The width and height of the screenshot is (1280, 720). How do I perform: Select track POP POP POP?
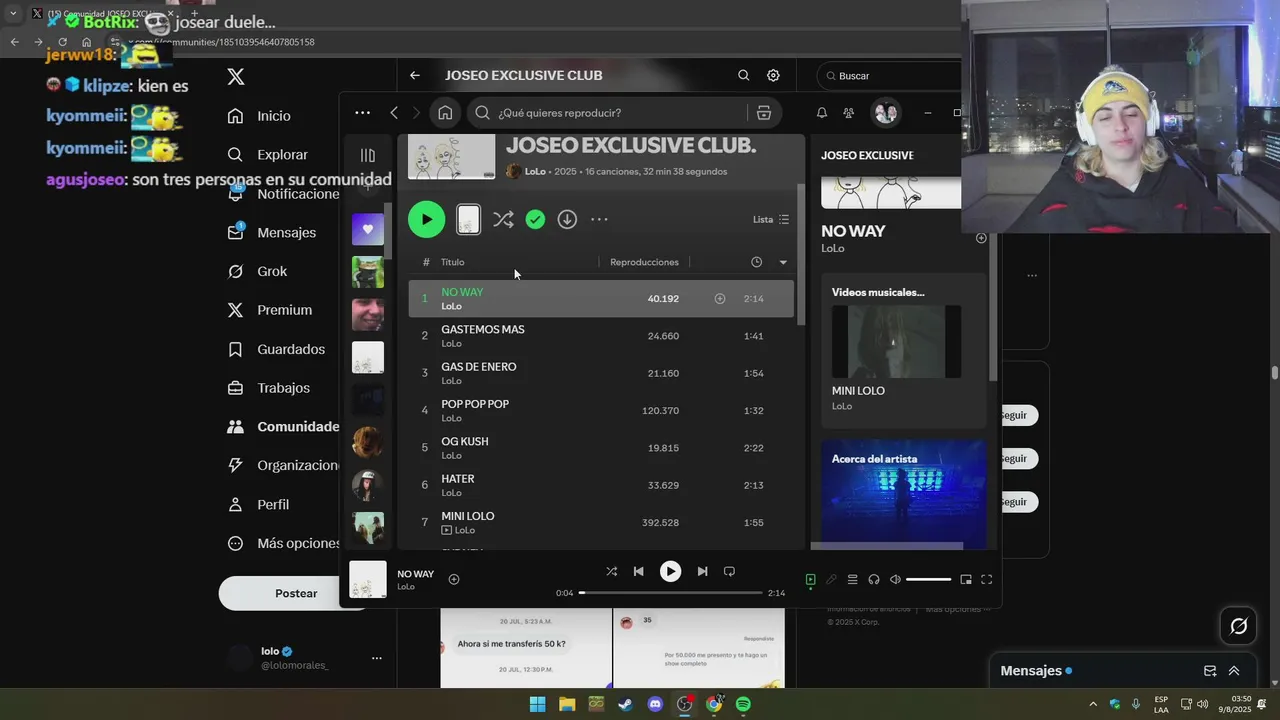[601, 410]
